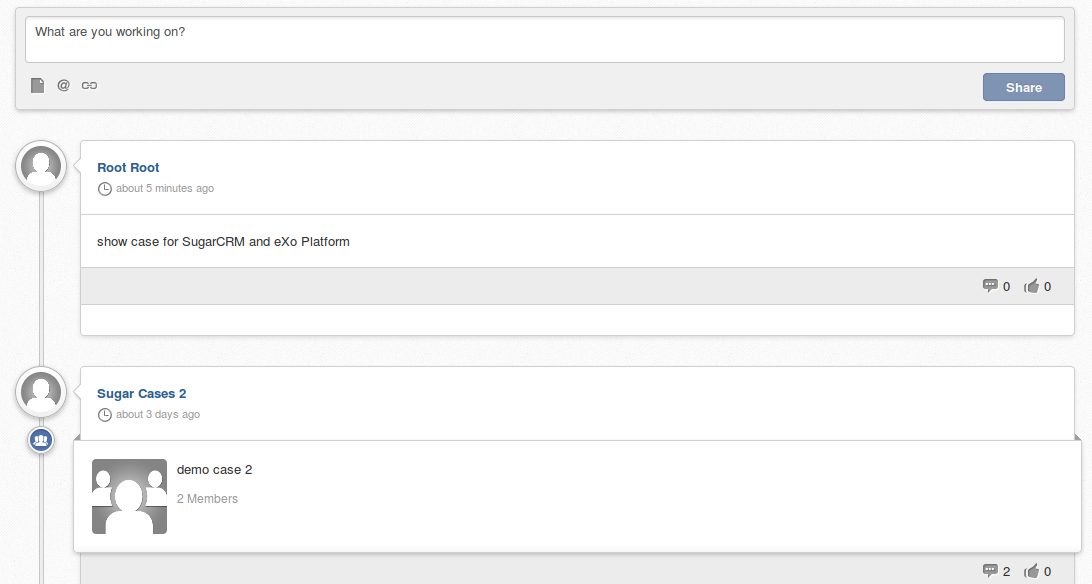Open the demo case 2 space title
The image size is (1092, 584).
coord(214,470)
